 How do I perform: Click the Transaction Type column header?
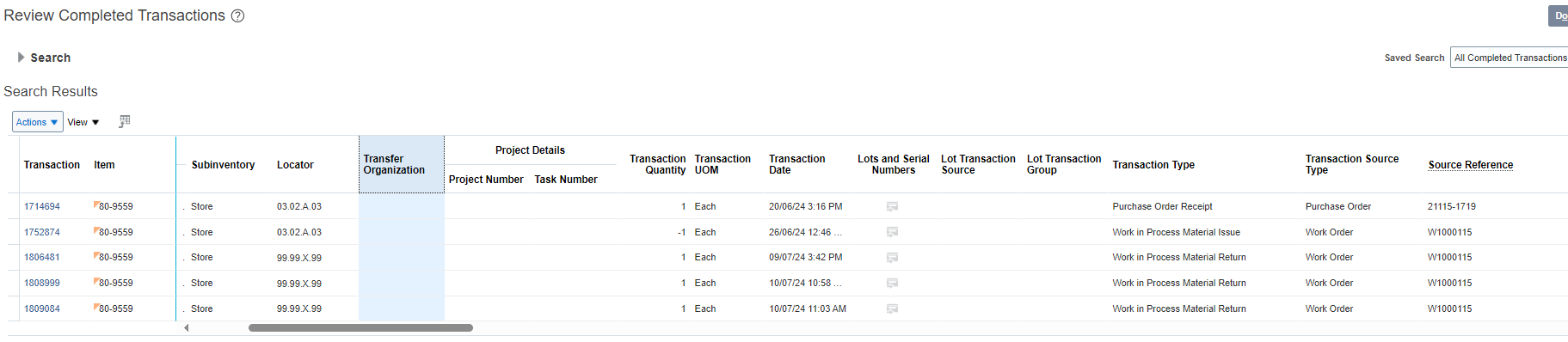1153,165
